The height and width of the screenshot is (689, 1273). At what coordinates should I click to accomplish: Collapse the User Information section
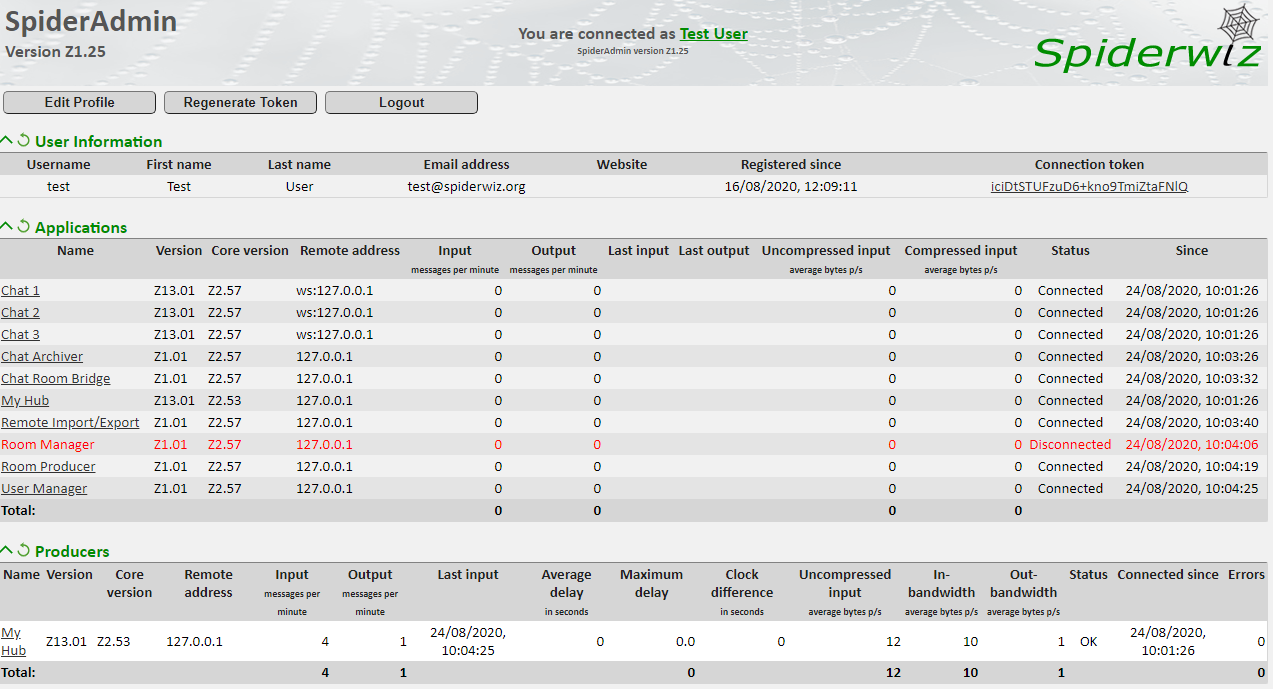[x=7, y=141]
